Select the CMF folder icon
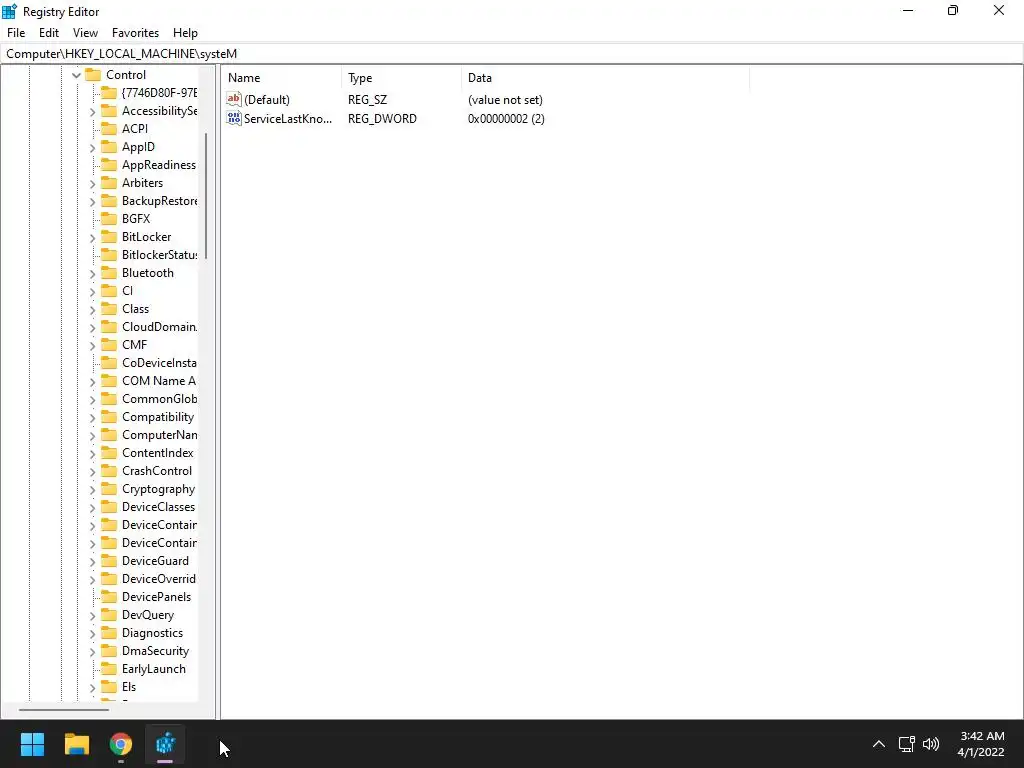1024x768 pixels. point(109,345)
